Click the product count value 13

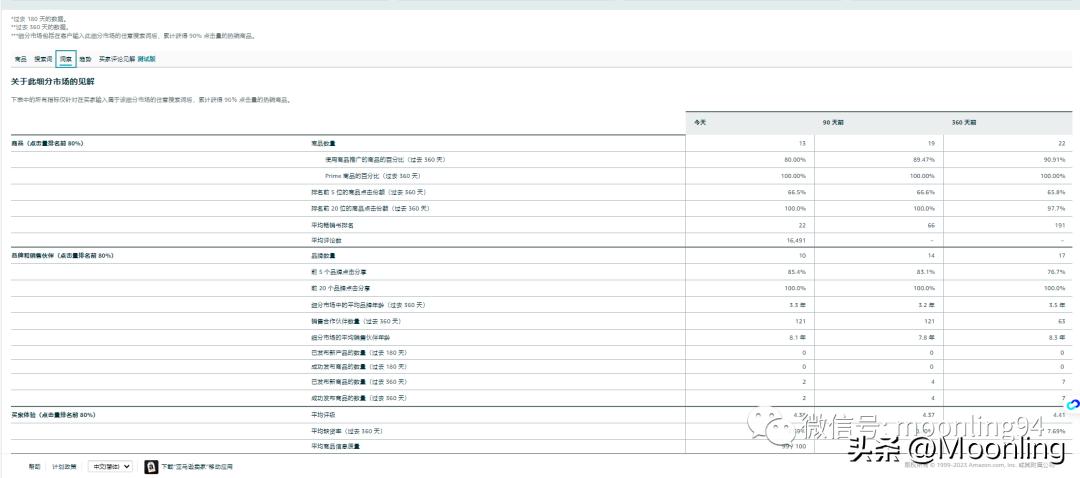802,143
